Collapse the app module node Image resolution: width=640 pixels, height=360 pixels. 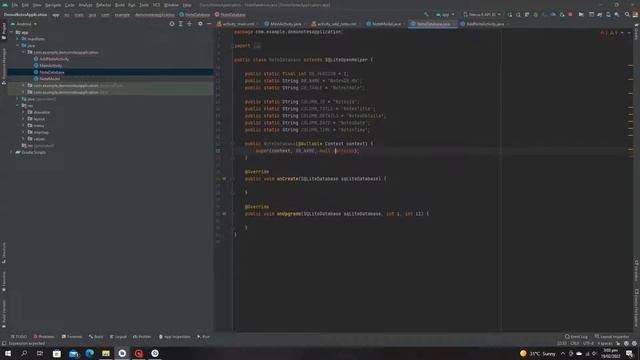point(12,32)
